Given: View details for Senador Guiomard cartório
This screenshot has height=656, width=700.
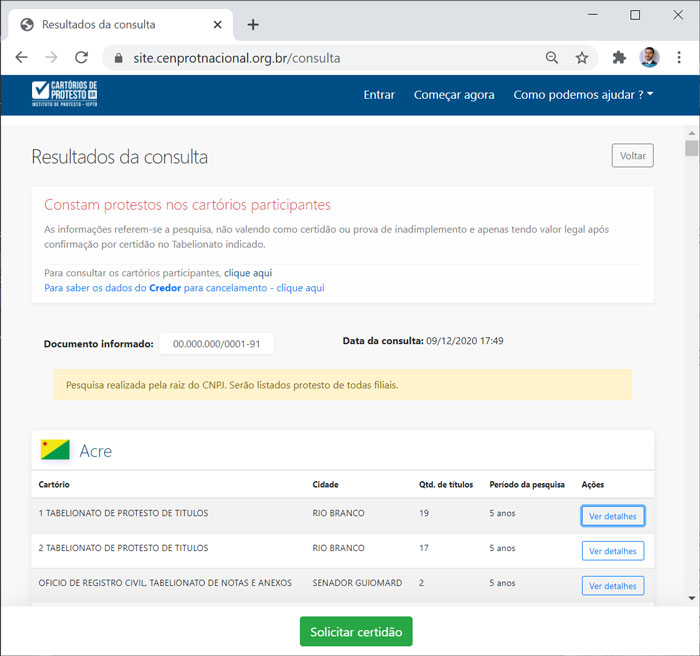Looking at the screenshot, I should (612, 586).
